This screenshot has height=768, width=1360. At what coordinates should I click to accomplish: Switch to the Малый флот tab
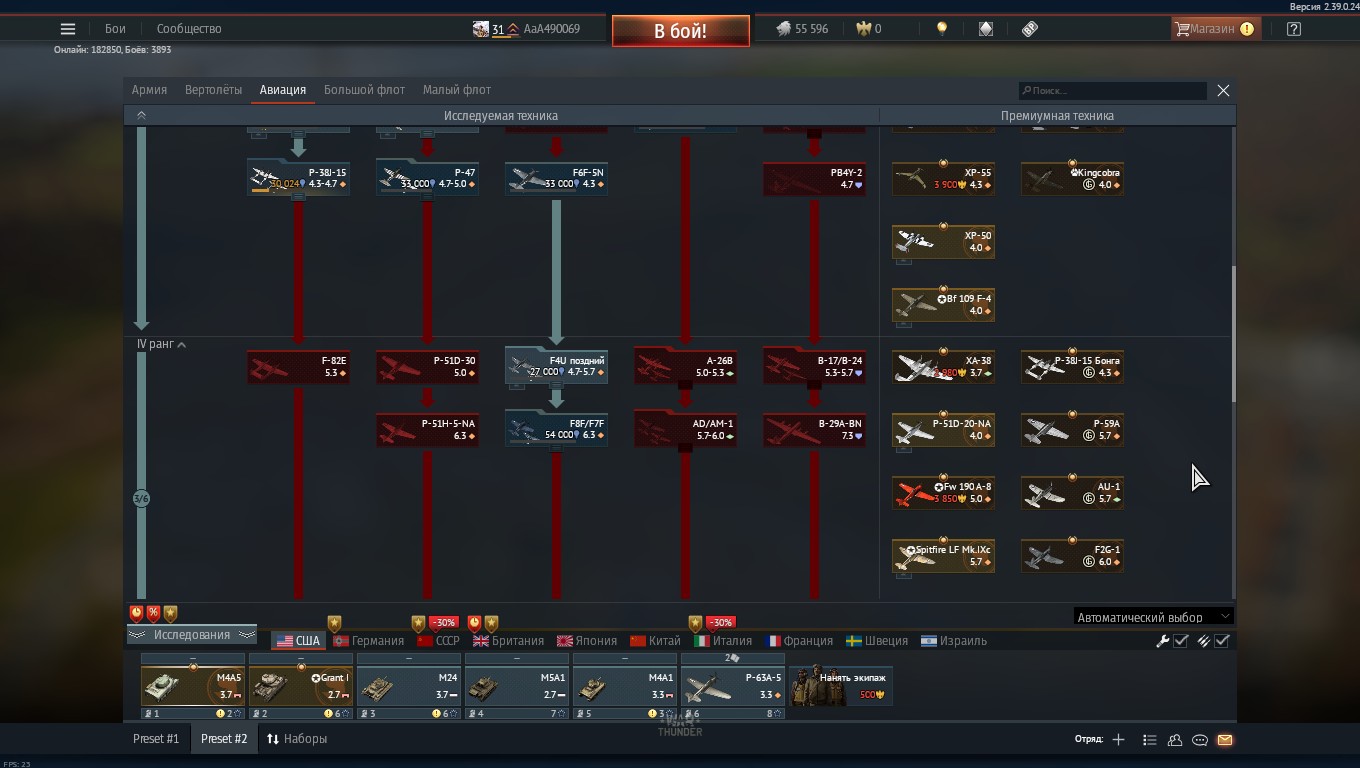(457, 90)
